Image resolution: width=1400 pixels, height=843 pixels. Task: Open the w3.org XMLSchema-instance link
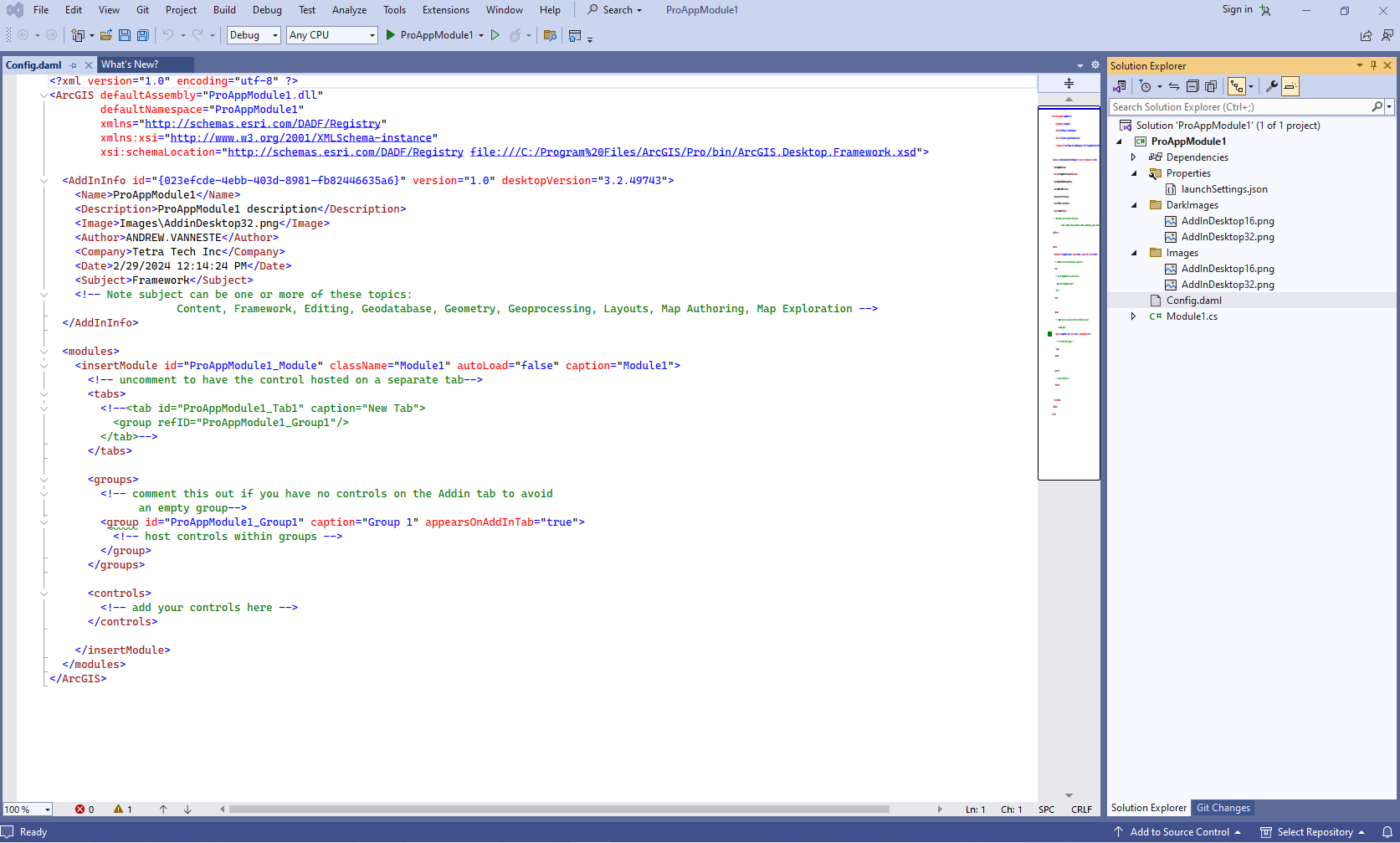click(301, 138)
